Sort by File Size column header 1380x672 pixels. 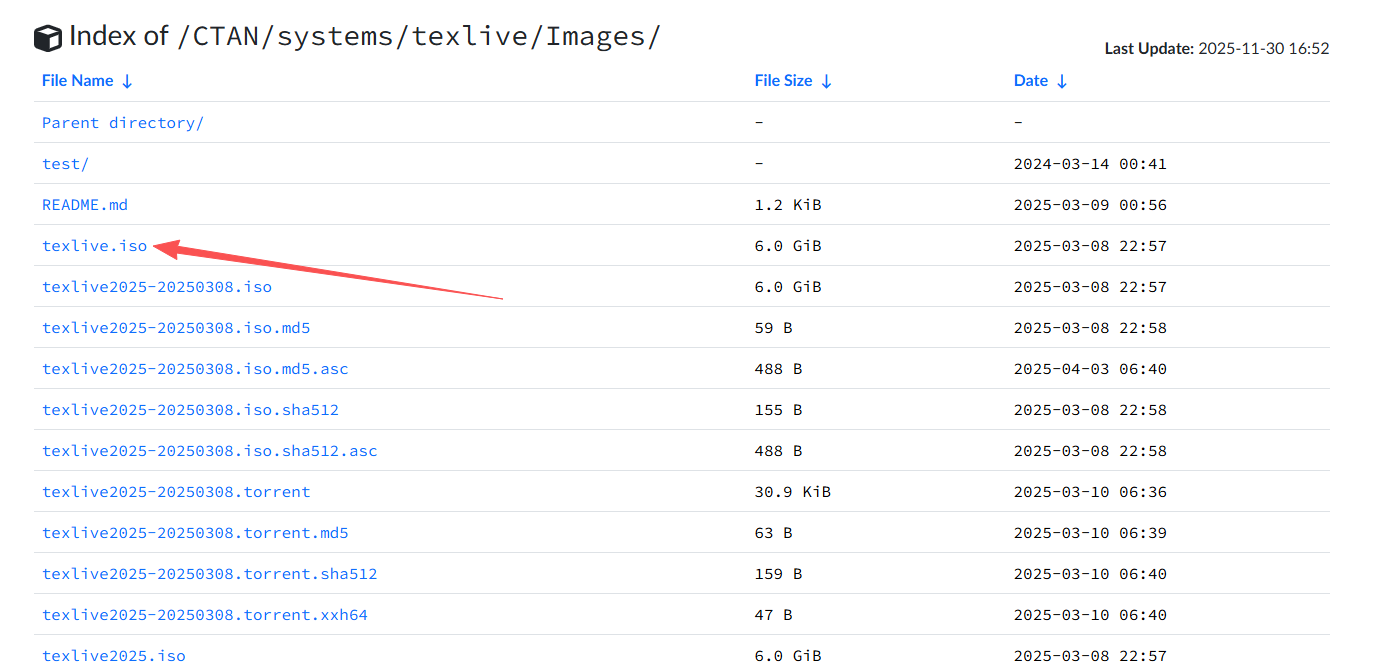tap(793, 81)
